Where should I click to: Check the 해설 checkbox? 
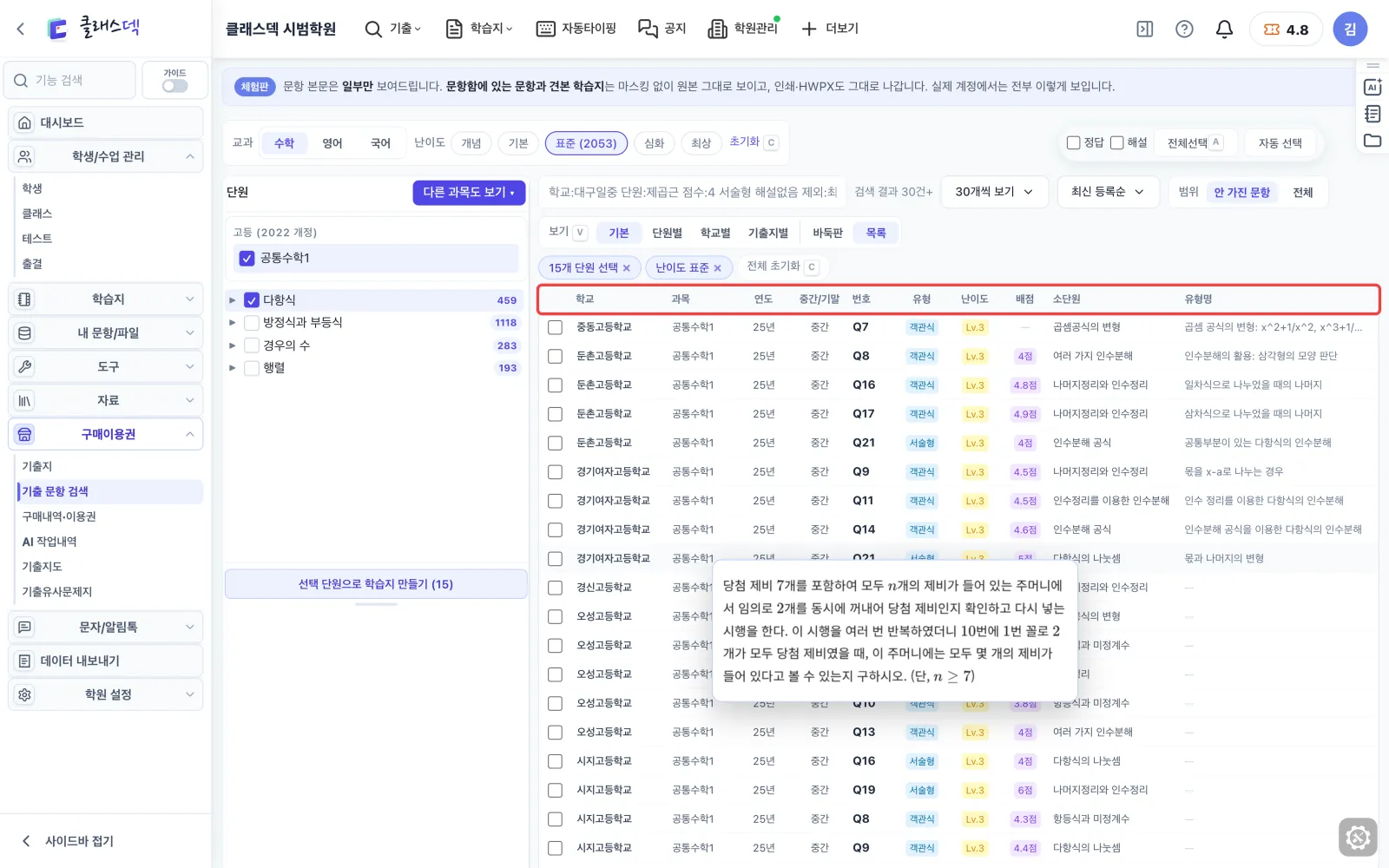(1117, 142)
